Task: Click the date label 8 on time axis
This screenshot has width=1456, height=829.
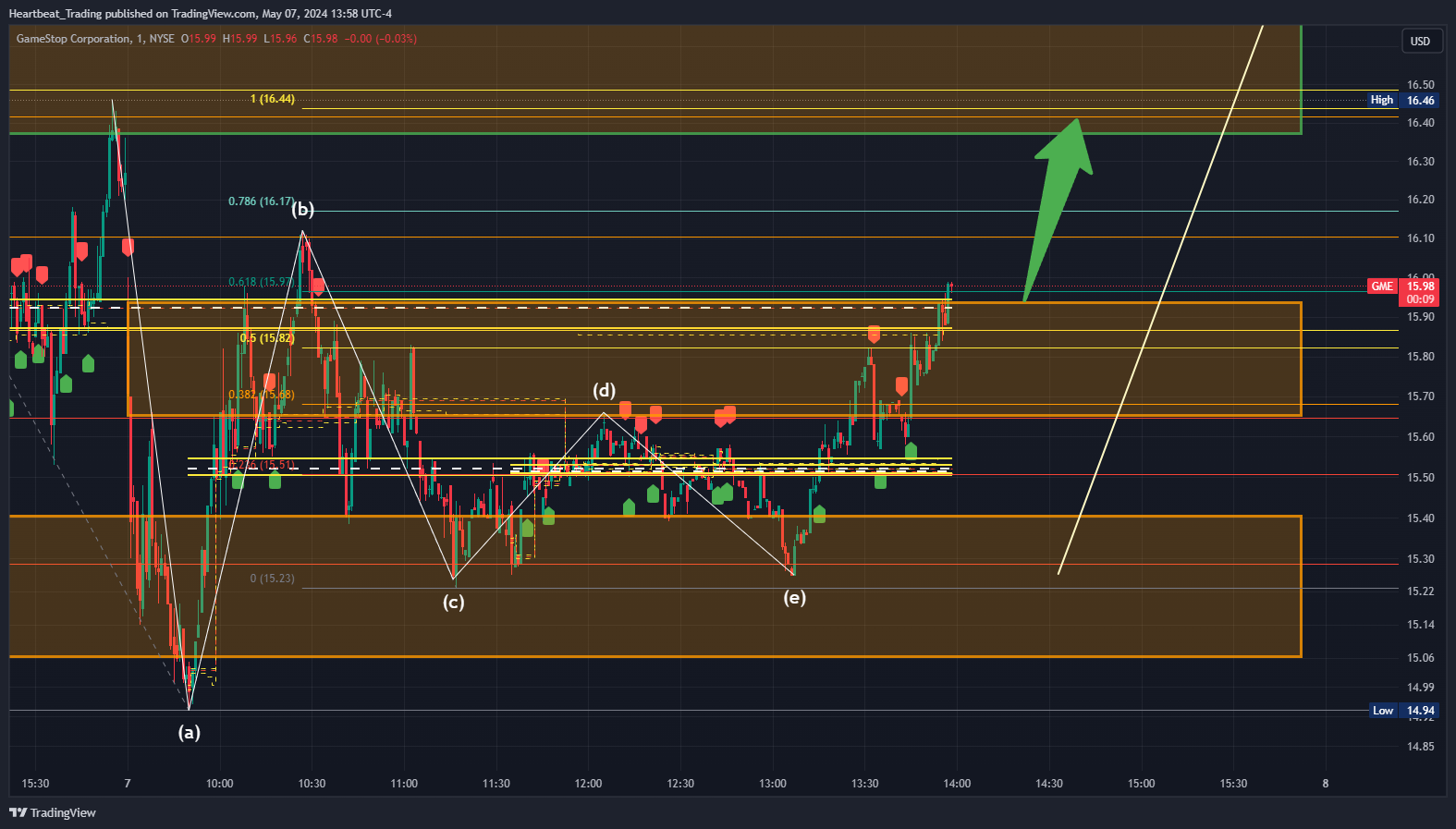Action: pos(1325,784)
